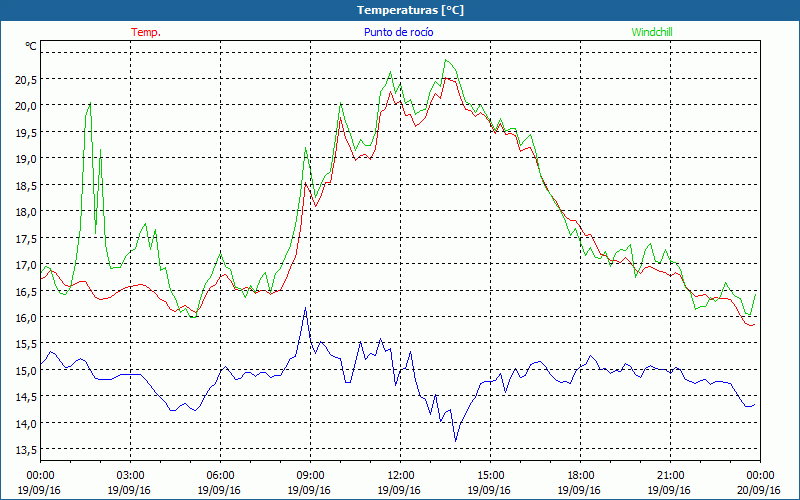Click the 19,5 y-axis value
Image resolution: width=800 pixels, height=500 pixels.
26,133
